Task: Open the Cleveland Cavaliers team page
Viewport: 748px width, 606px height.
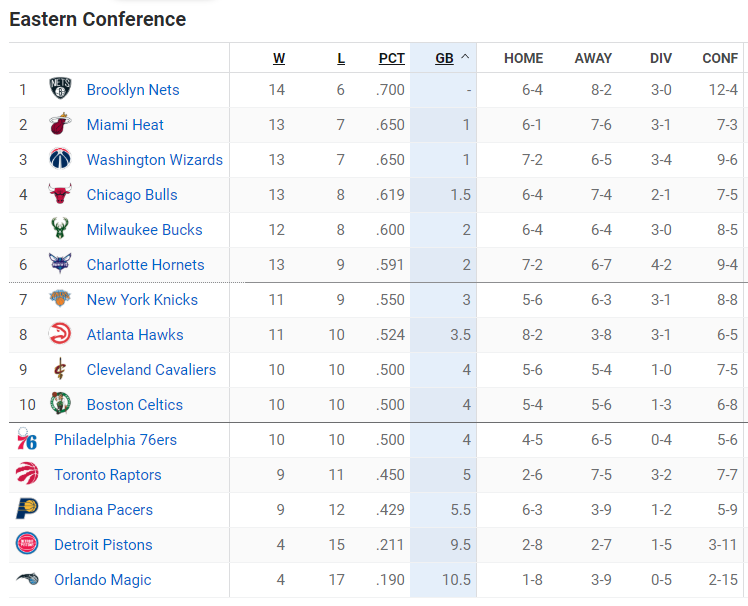Action: [x=151, y=370]
